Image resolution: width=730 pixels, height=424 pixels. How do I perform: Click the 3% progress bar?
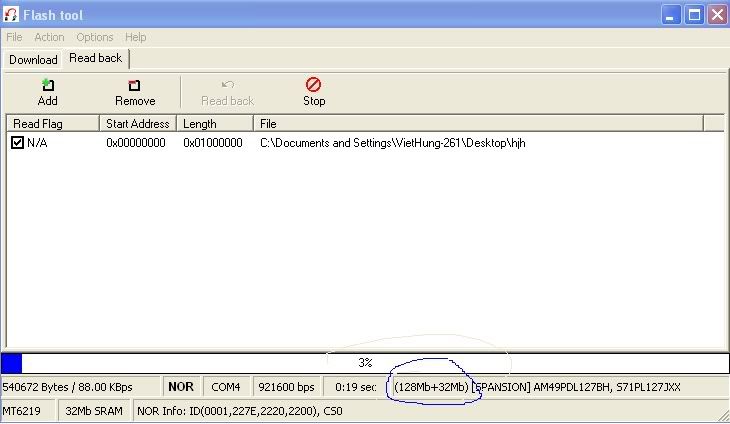pyautogui.click(x=365, y=363)
